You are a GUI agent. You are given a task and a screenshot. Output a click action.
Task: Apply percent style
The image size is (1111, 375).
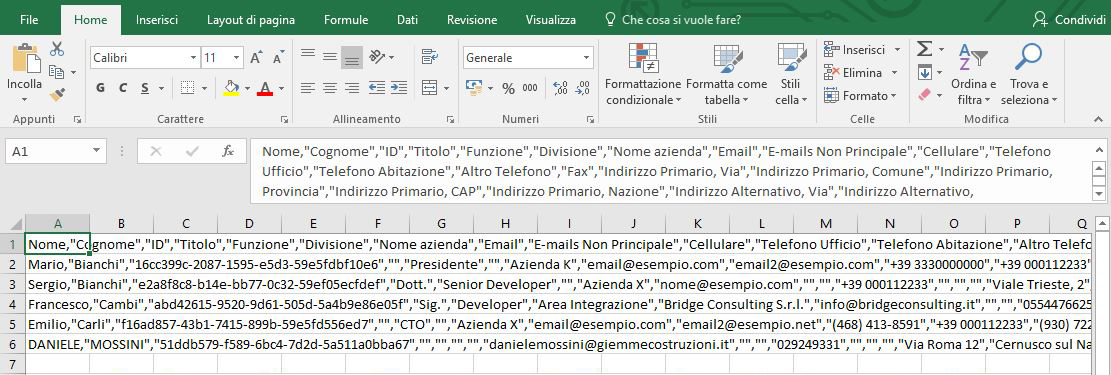[509, 89]
